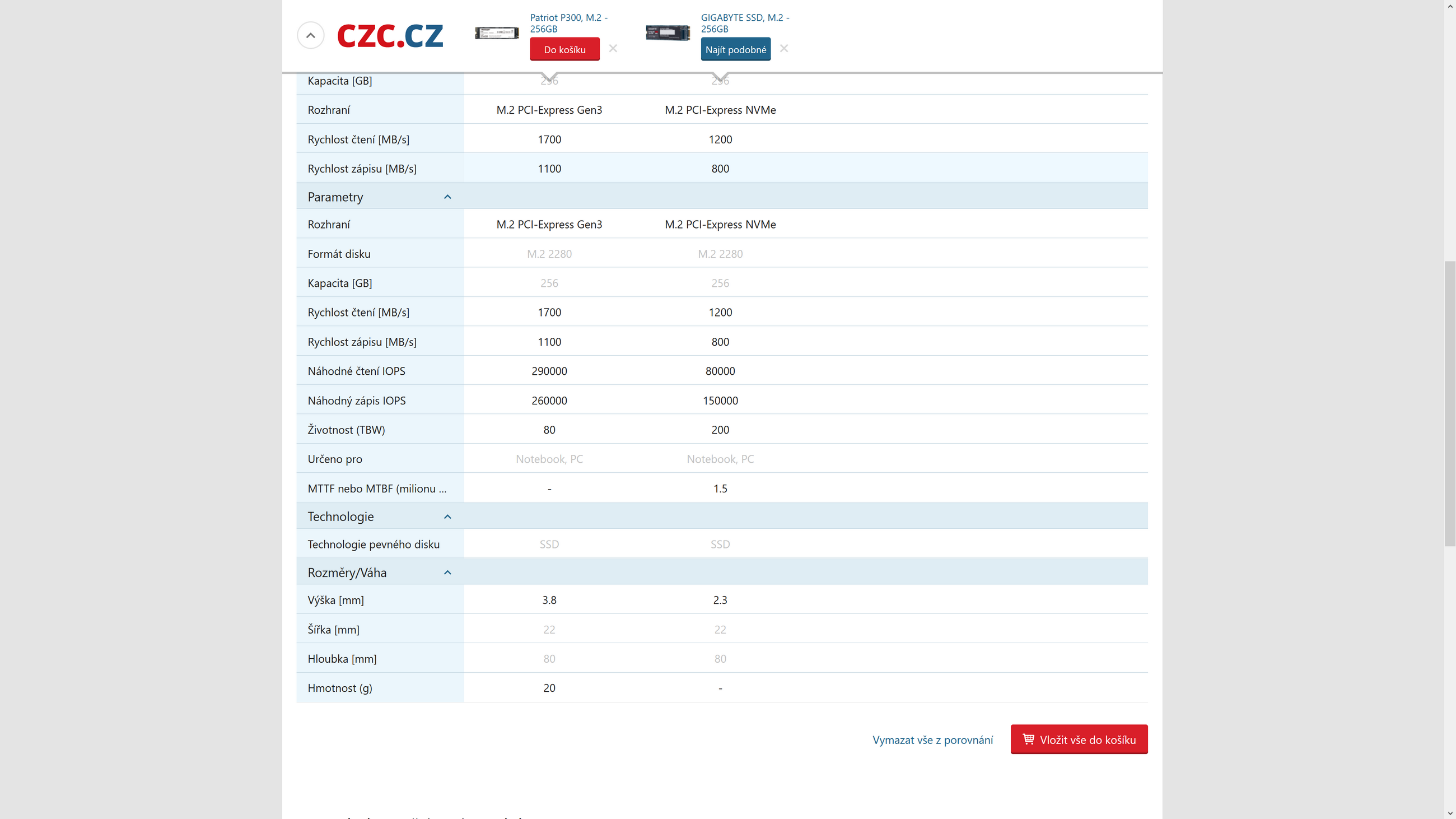The width and height of the screenshot is (1456, 819).
Task: Click the Parametry section header label
Action: pos(335,197)
